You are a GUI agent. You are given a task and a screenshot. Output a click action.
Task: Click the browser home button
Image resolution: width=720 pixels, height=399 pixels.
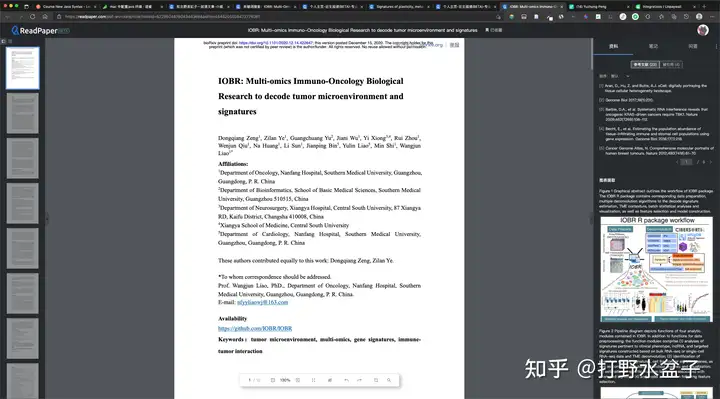pyautogui.click(x=45, y=17)
